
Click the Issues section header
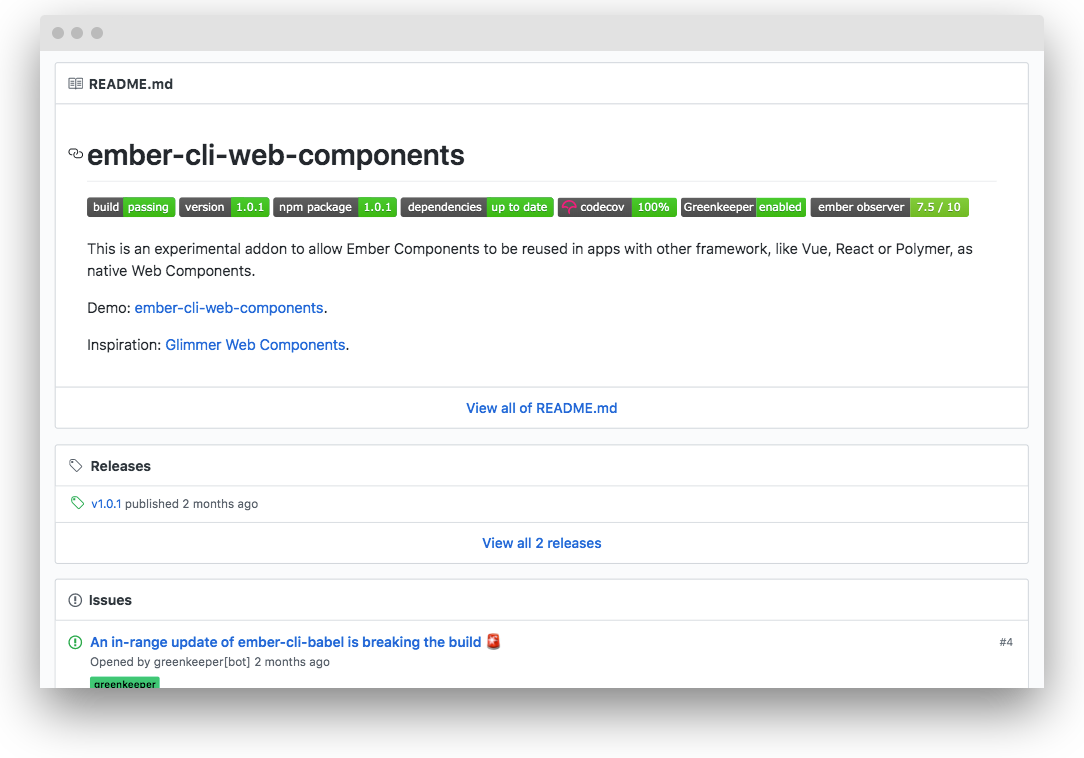pyautogui.click(x=110, y=600)
